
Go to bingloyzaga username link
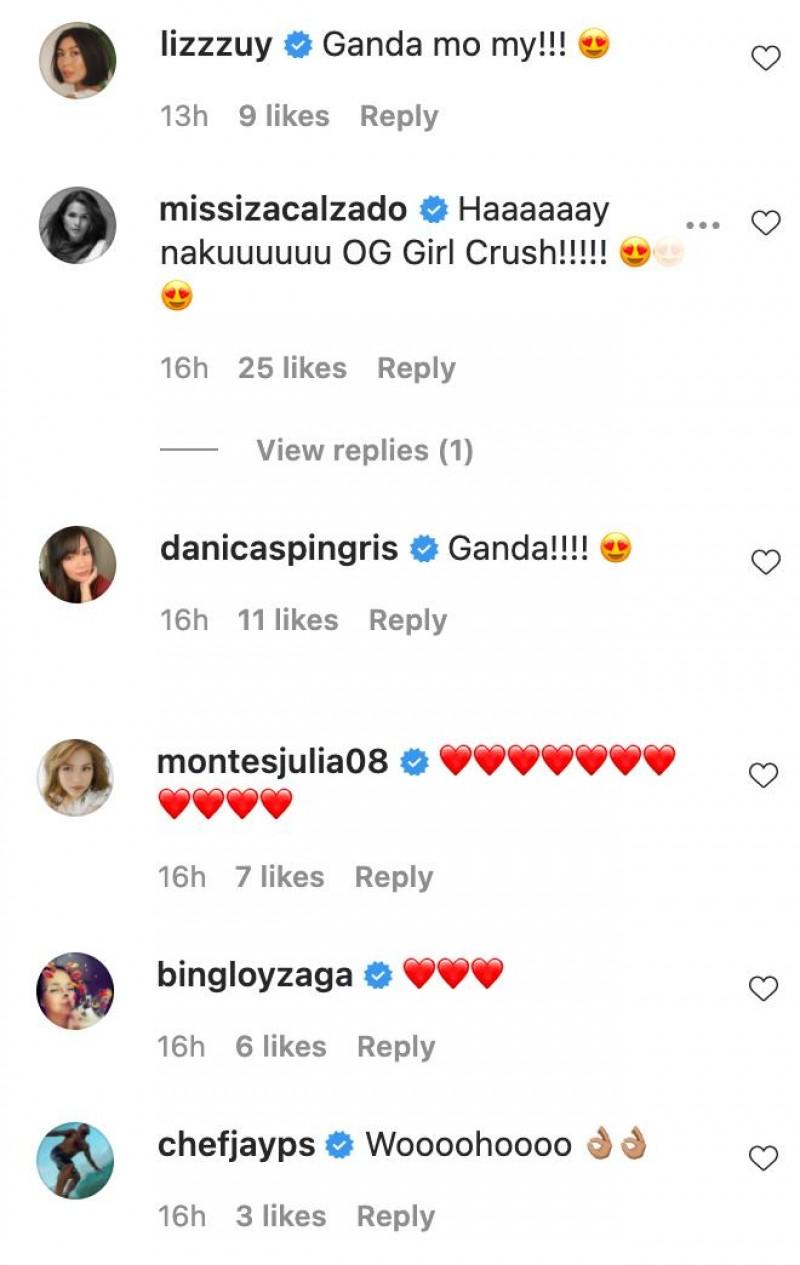[x=255, y=975]
